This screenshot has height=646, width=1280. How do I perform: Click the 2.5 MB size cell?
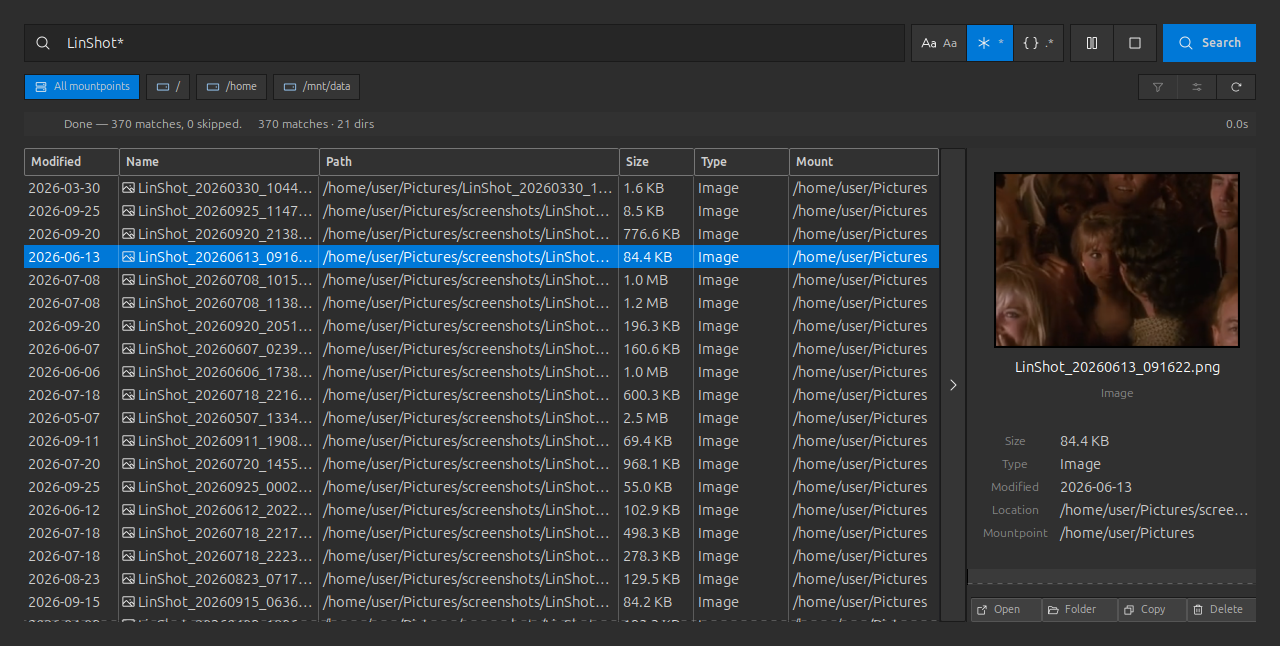coord(657,418)
